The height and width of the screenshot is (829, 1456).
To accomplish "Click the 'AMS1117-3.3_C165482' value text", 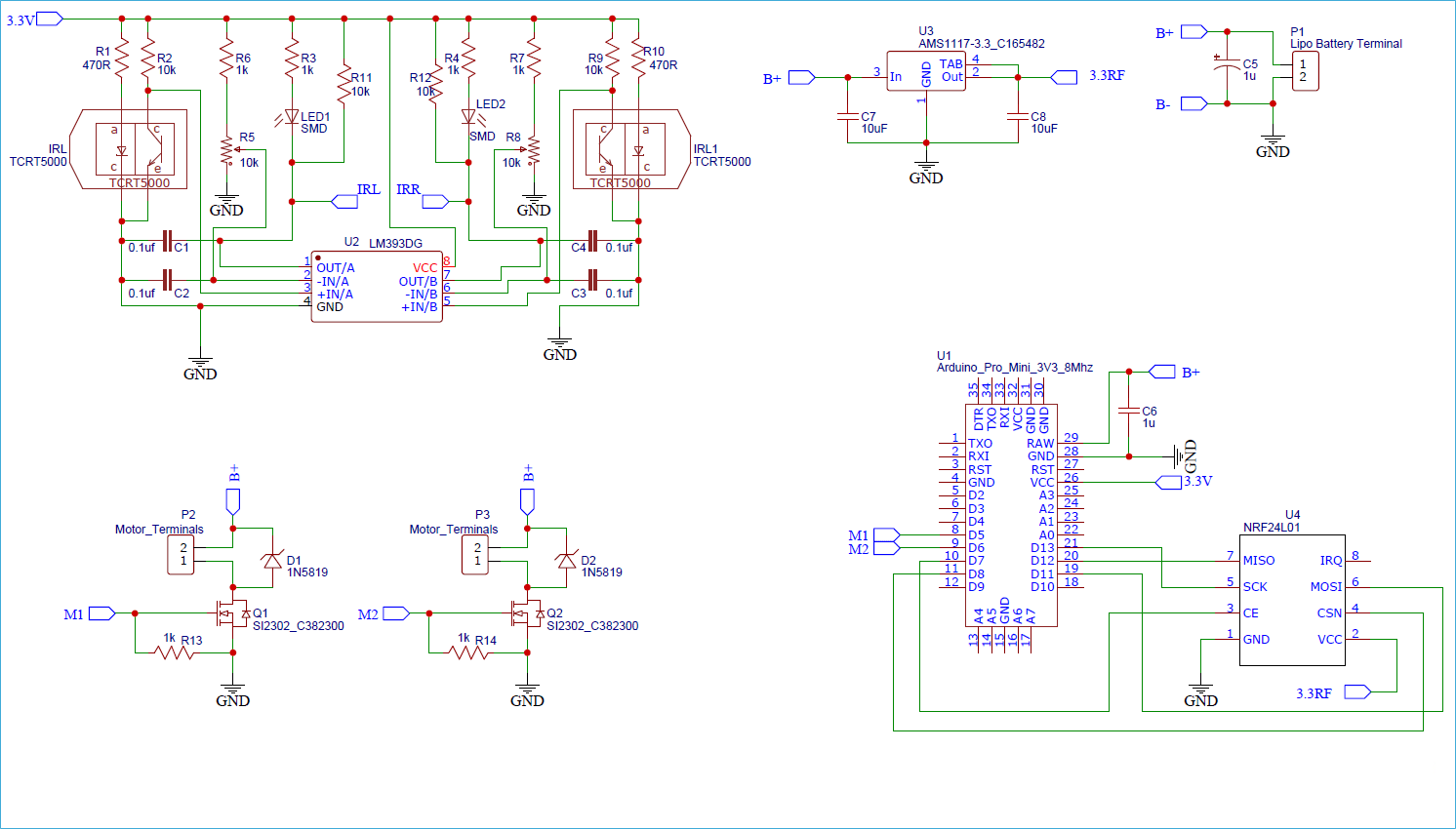I will tap(982, 44).
